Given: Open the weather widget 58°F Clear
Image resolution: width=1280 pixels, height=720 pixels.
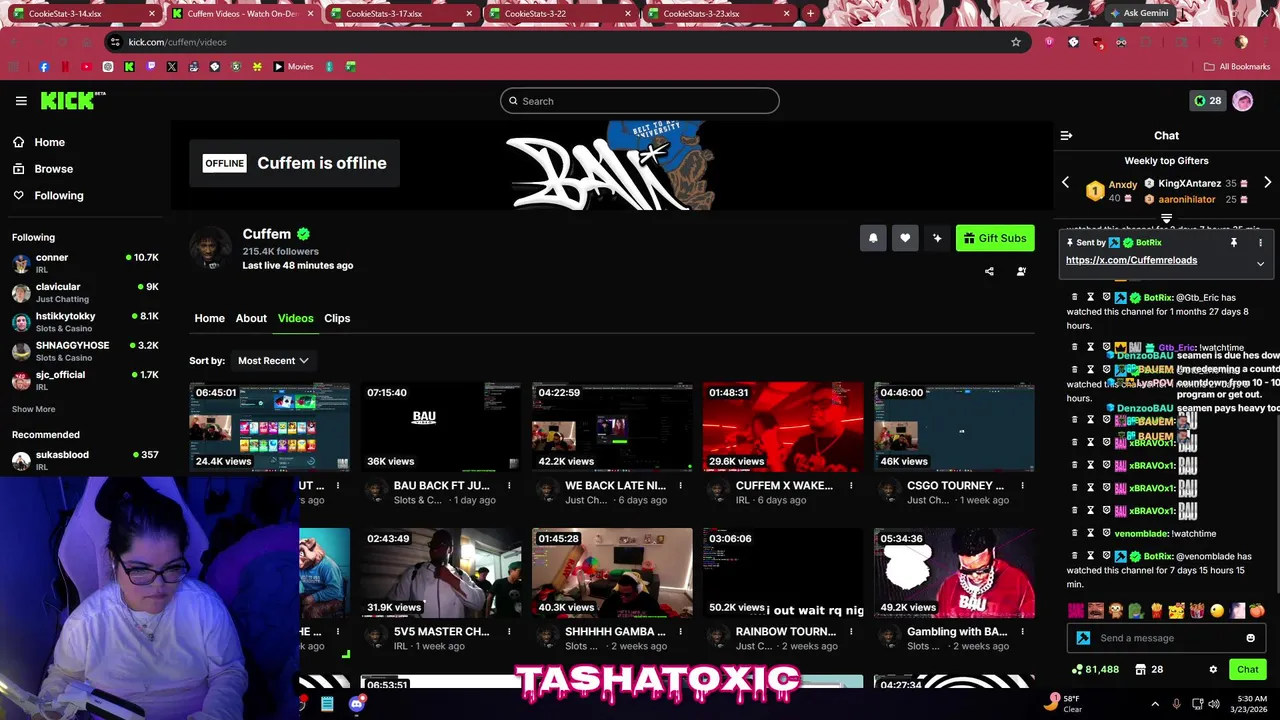Looking at the screenshot, I should (x=1063, y=704).
